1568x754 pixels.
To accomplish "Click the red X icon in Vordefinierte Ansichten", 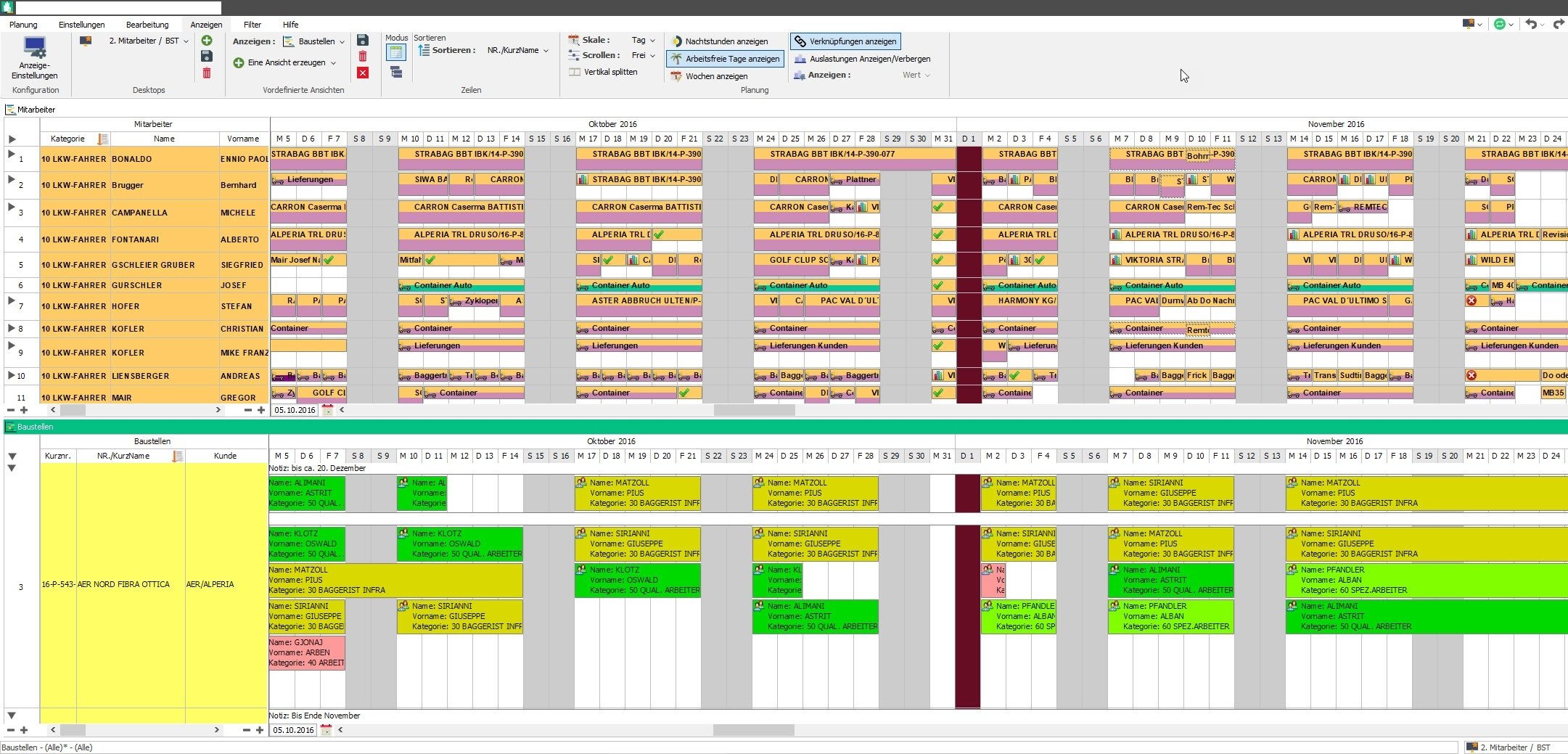I will click(363, 73).
